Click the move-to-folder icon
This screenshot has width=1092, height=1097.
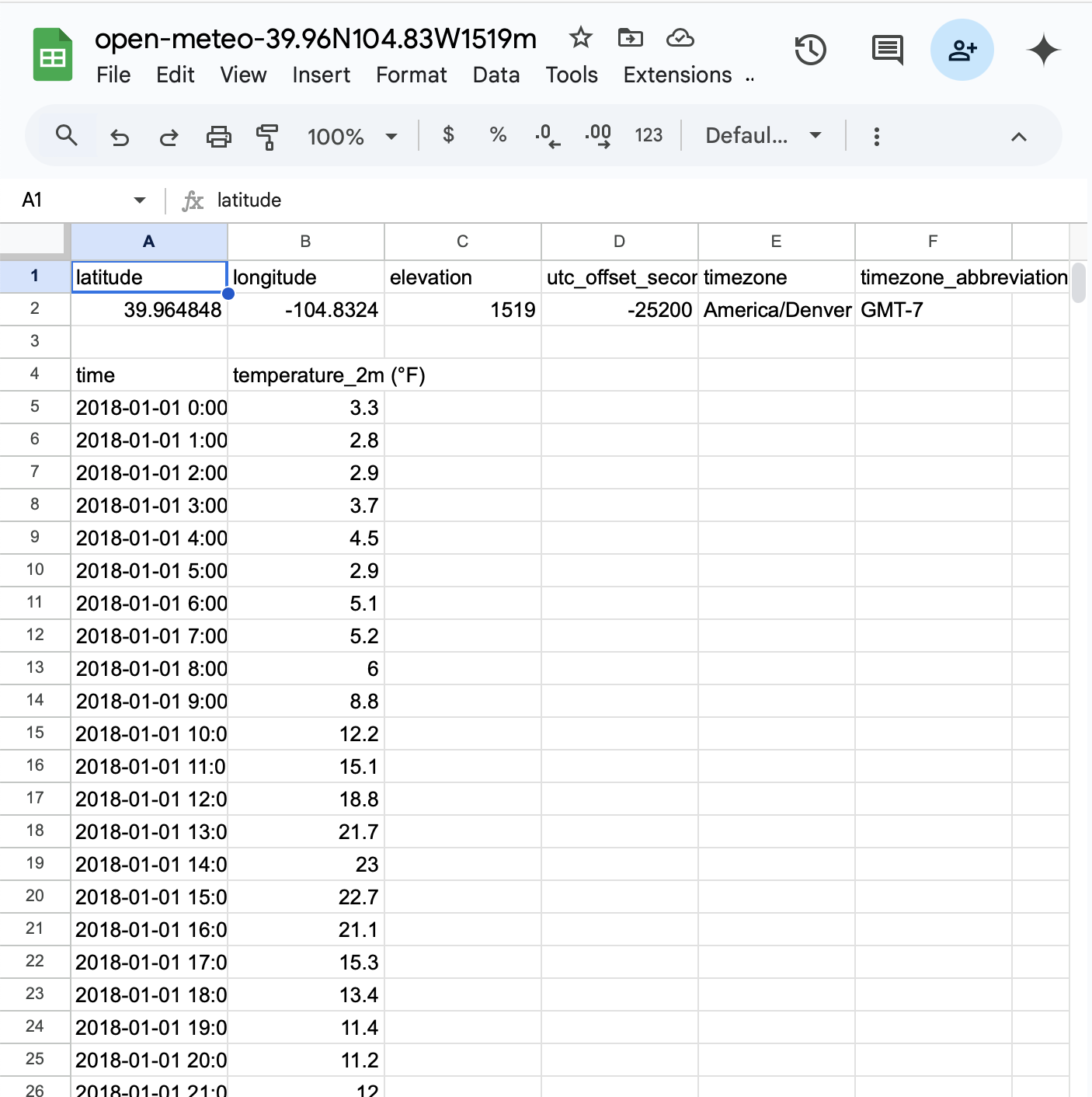click(630, 37)
